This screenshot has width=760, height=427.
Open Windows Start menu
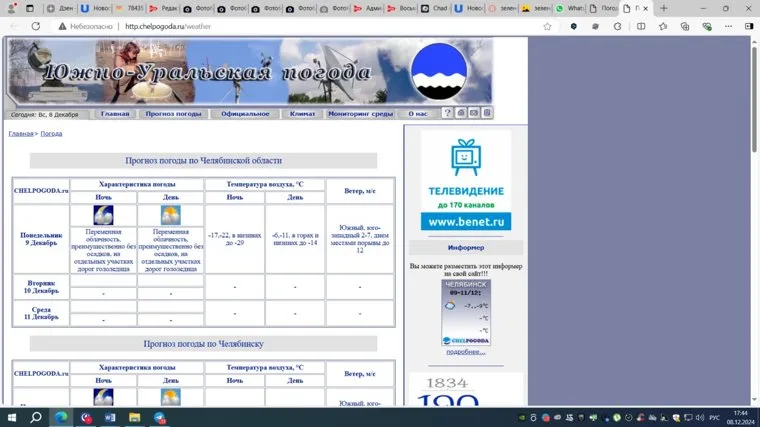coord(11,417)
